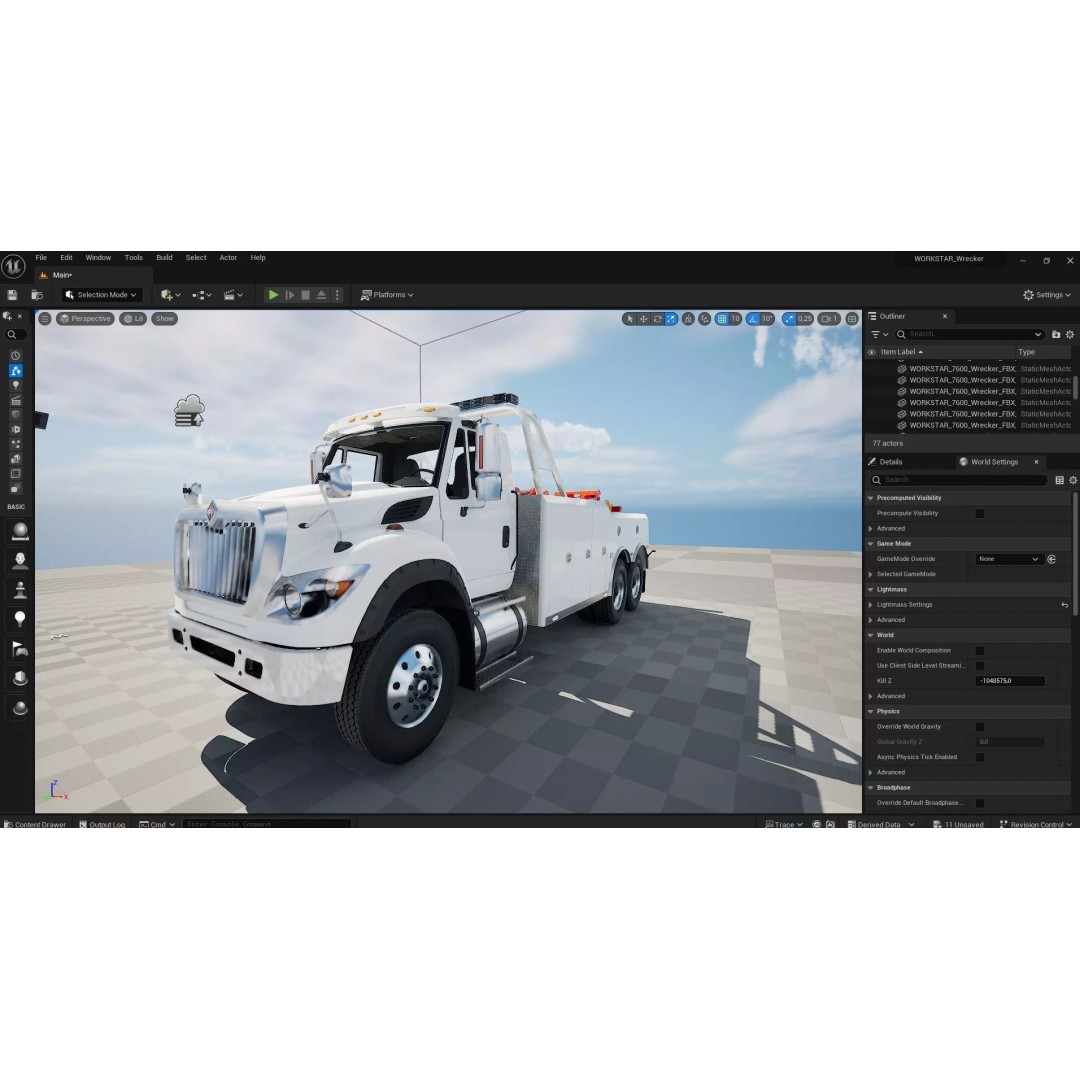1080x1080 pixels.
Task: Place the Sphere trigger icon
Action: pyautogui.click(x=20, y=707)
